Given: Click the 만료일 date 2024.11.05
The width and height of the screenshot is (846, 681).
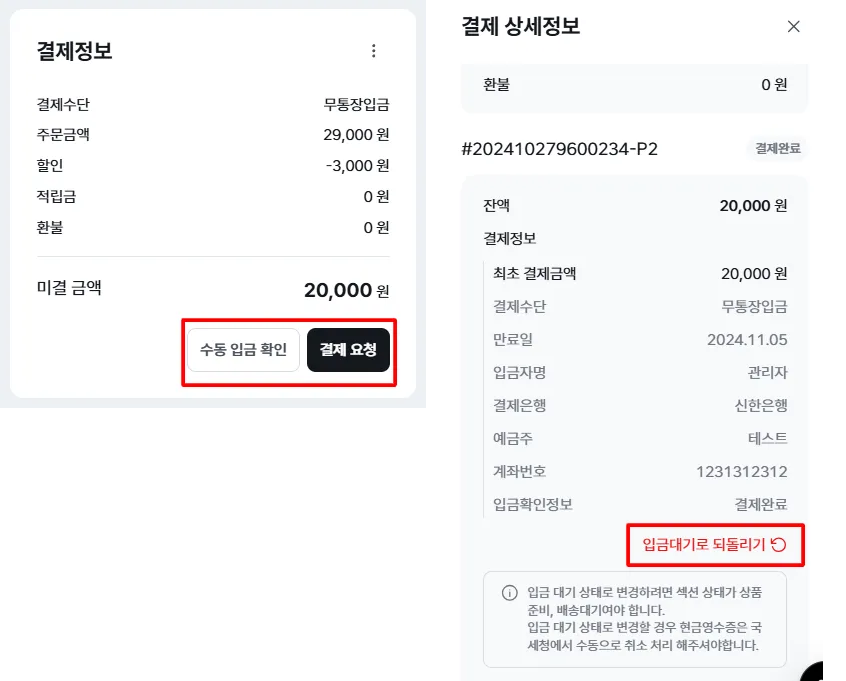Looking at the screenshot, I should click(x=747, y=339).
